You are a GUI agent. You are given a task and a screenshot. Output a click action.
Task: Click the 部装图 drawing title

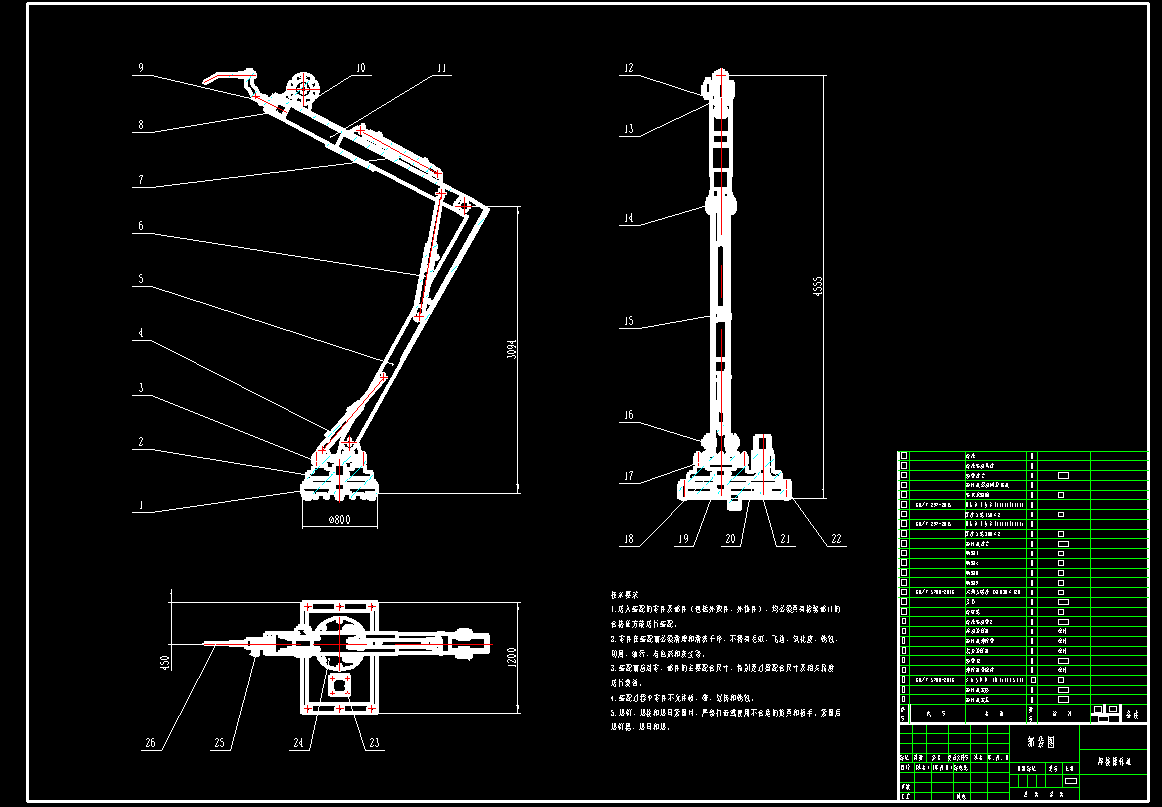tap(1040, 740)
